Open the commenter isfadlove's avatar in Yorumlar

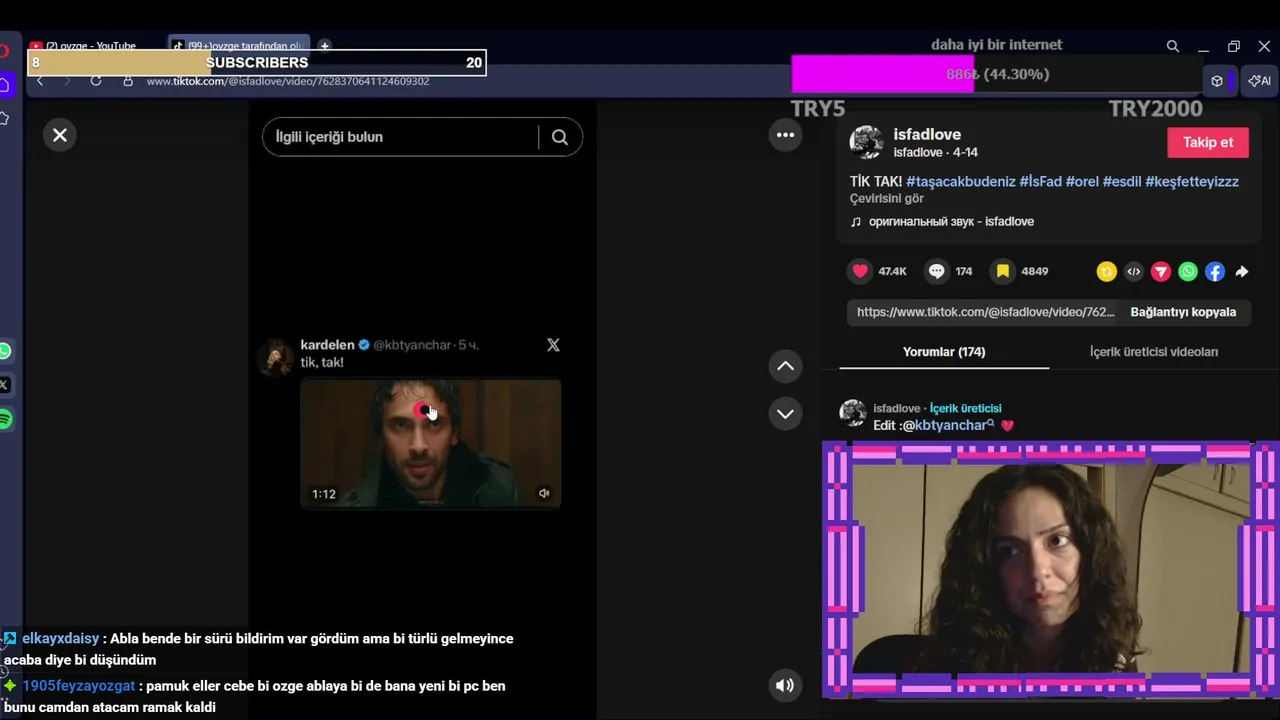coord(853,413)
